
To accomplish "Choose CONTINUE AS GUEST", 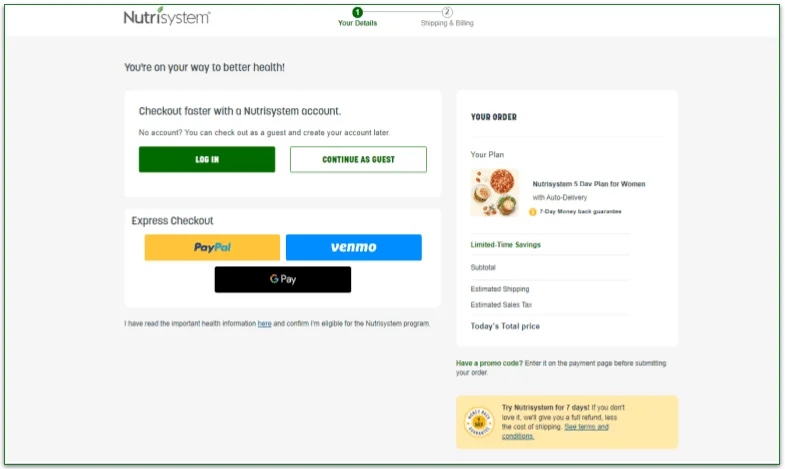I will [x=358, y=159].
